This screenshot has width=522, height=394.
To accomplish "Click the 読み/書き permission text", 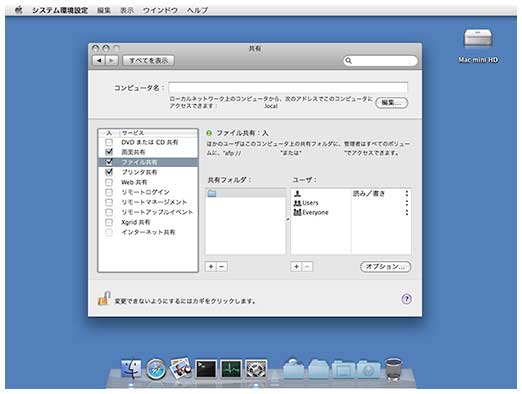I will tap(369, 193).
